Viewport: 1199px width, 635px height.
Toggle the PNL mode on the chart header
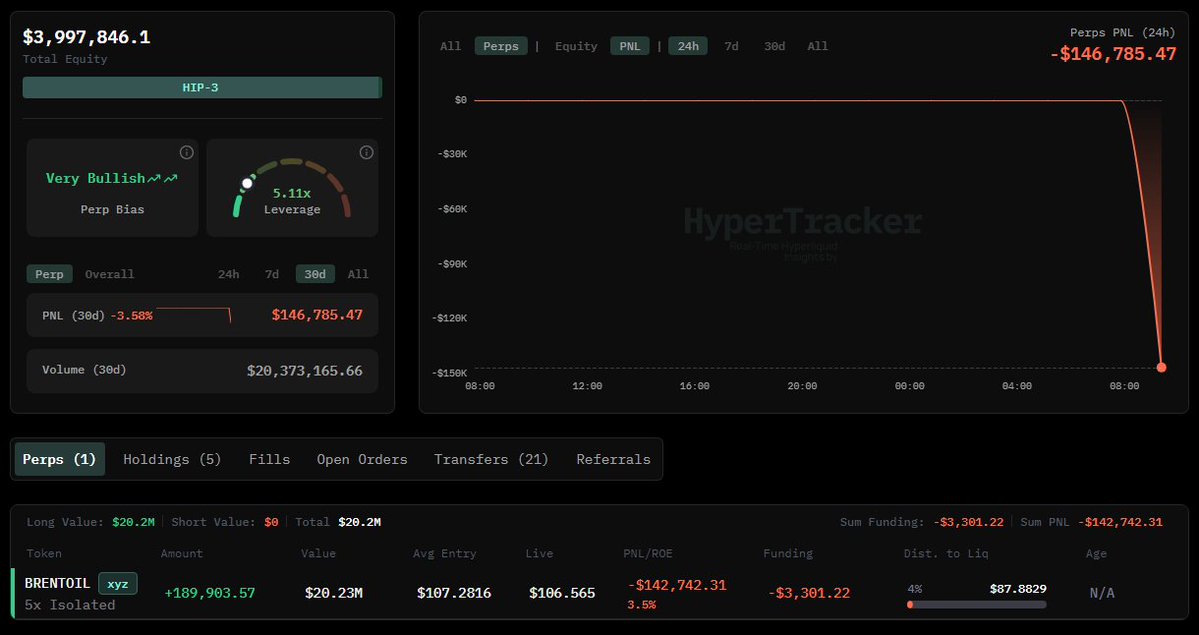pos(629,45)
